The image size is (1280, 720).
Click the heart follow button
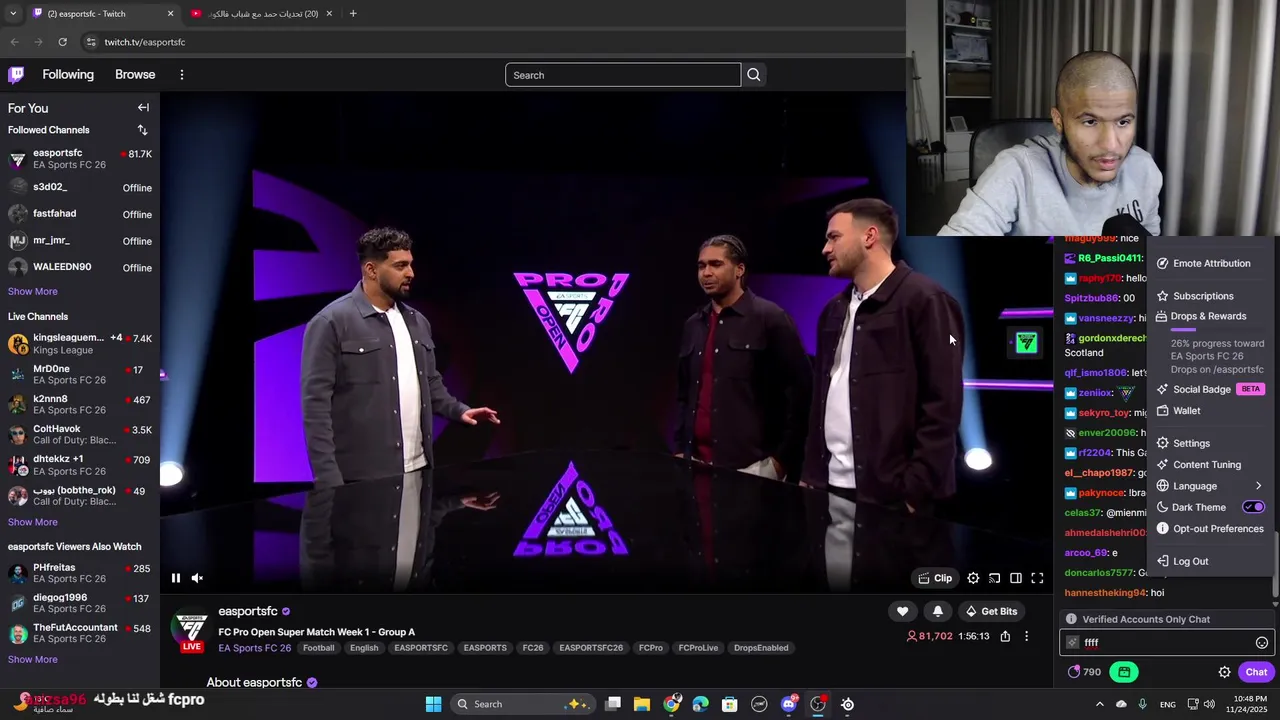coord(902,611)
